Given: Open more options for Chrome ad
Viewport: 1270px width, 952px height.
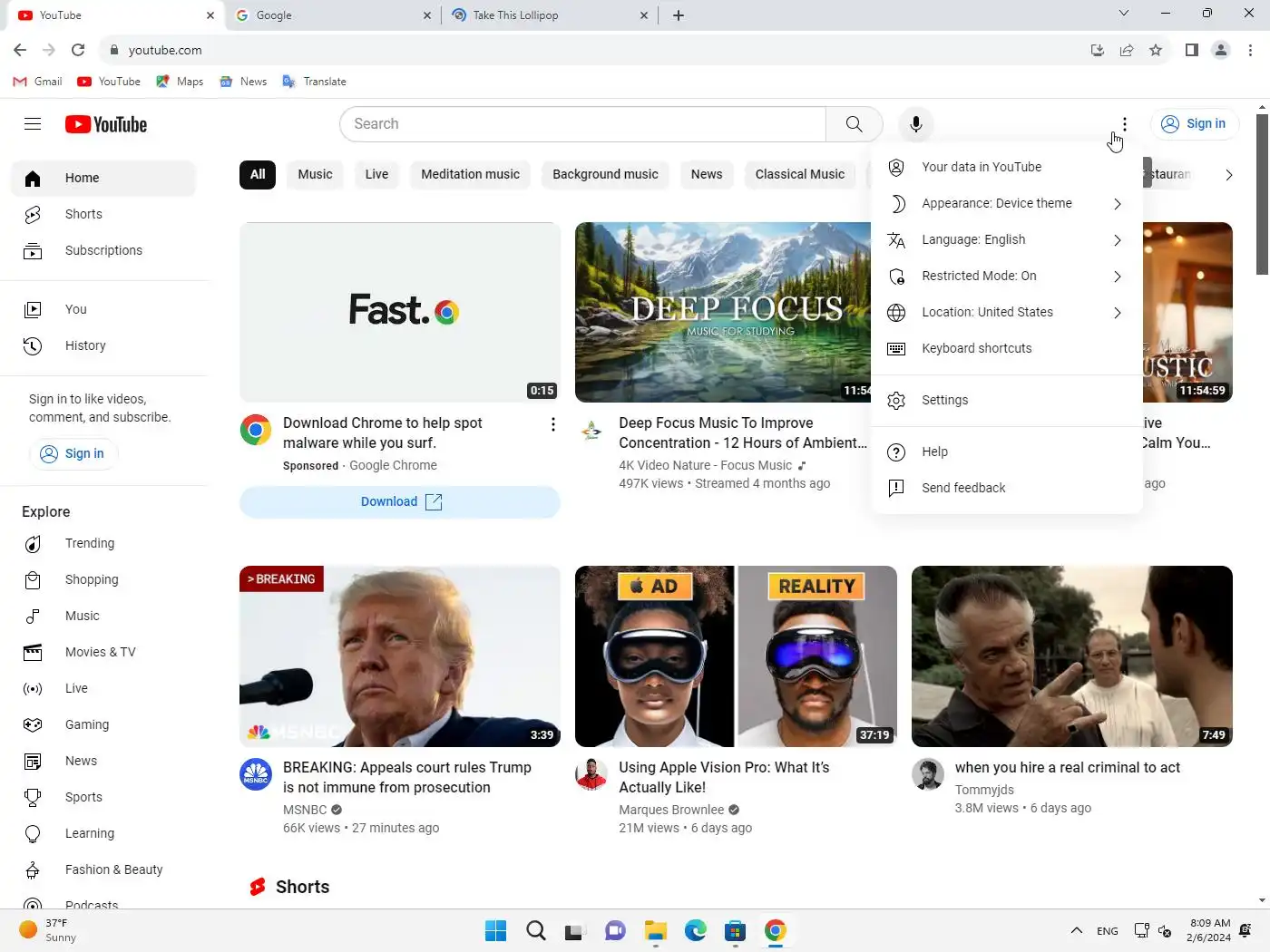Looking at the screenshot, I should 552,424.
